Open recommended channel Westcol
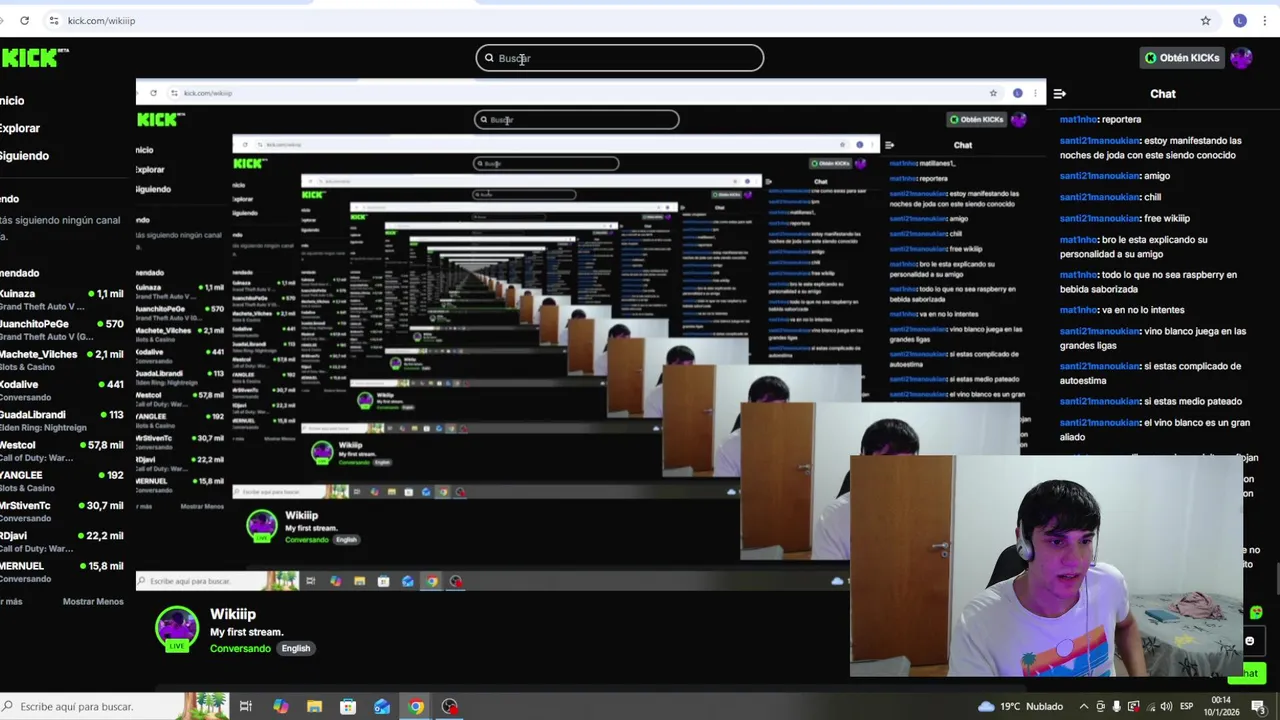 62,450
